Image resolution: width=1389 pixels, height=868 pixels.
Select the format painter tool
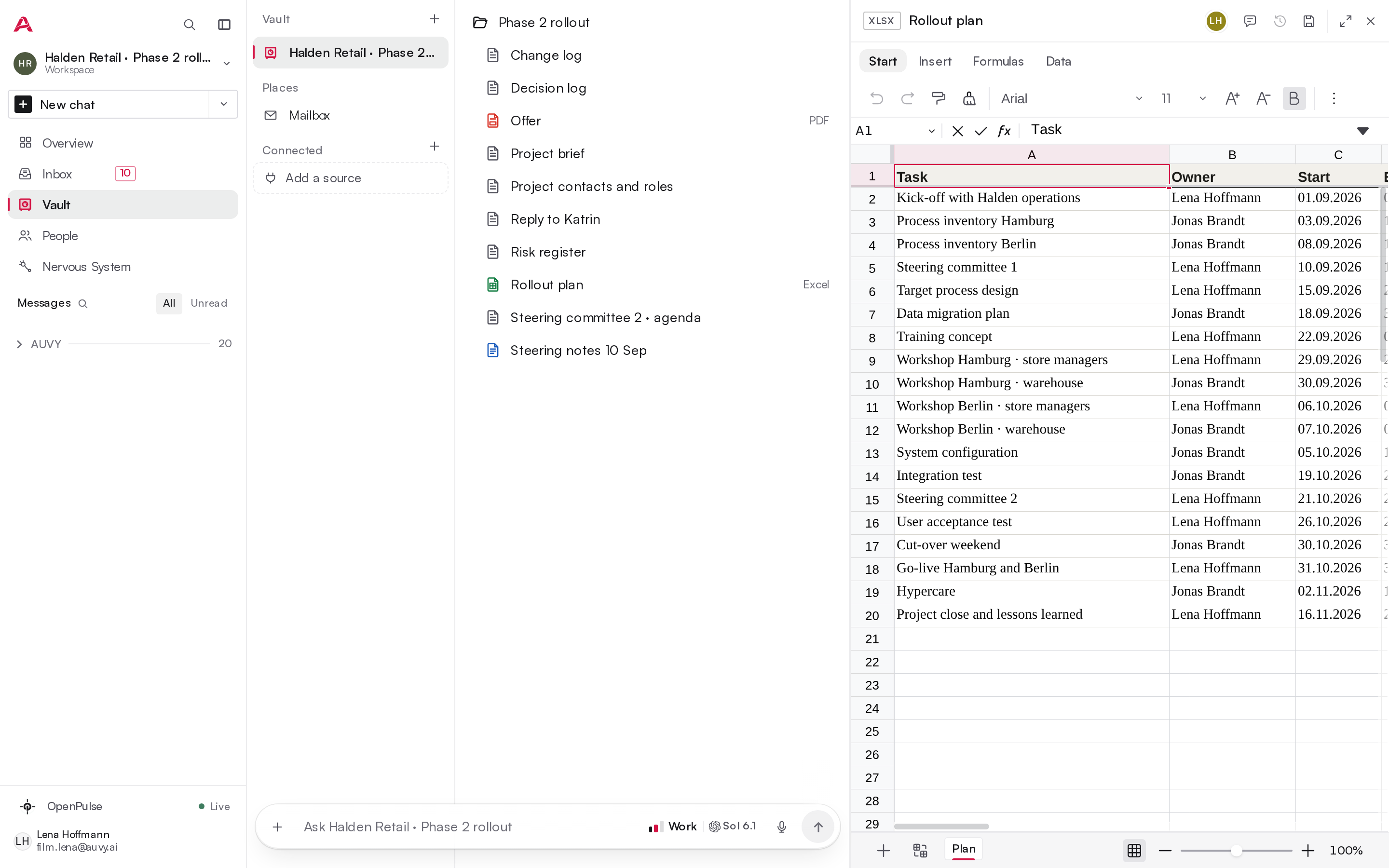(939, 98)
